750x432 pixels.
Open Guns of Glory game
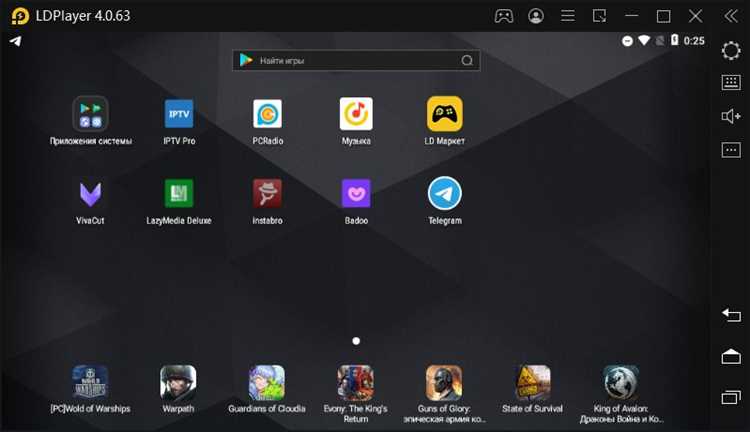[x=444, y=382]
